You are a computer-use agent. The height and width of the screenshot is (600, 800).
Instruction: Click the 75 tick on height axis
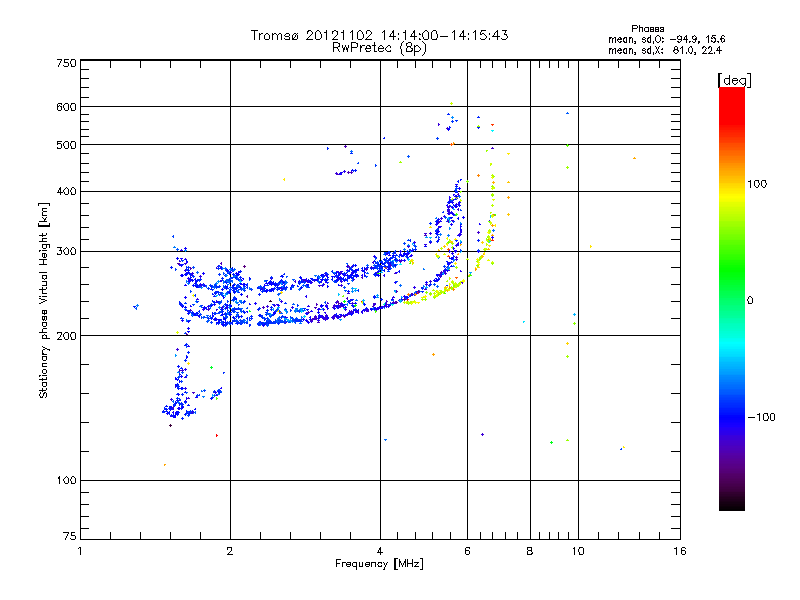click(69, 538)
